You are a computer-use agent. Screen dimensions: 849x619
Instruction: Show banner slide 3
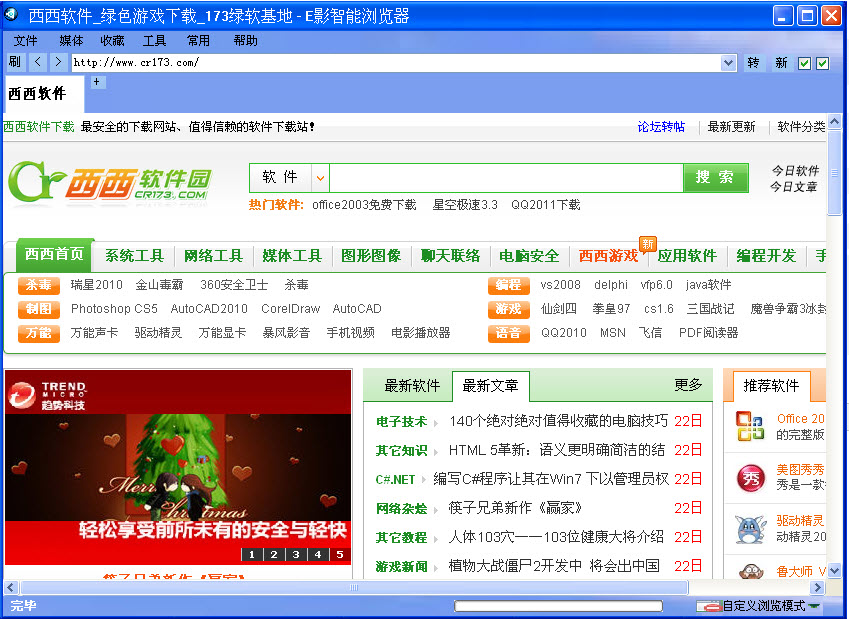point(296,555)
